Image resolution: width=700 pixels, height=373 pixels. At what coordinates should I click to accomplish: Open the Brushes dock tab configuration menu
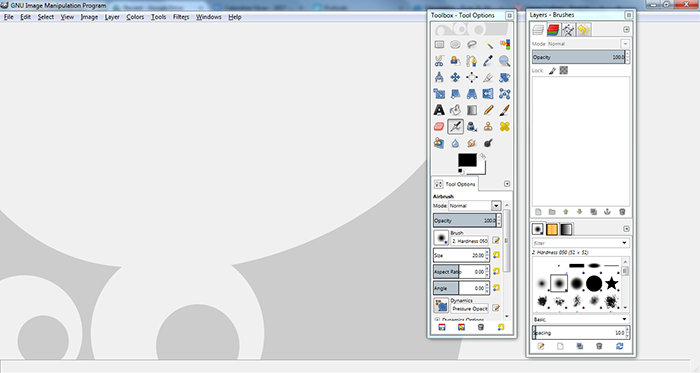click(x=626, y=229)
